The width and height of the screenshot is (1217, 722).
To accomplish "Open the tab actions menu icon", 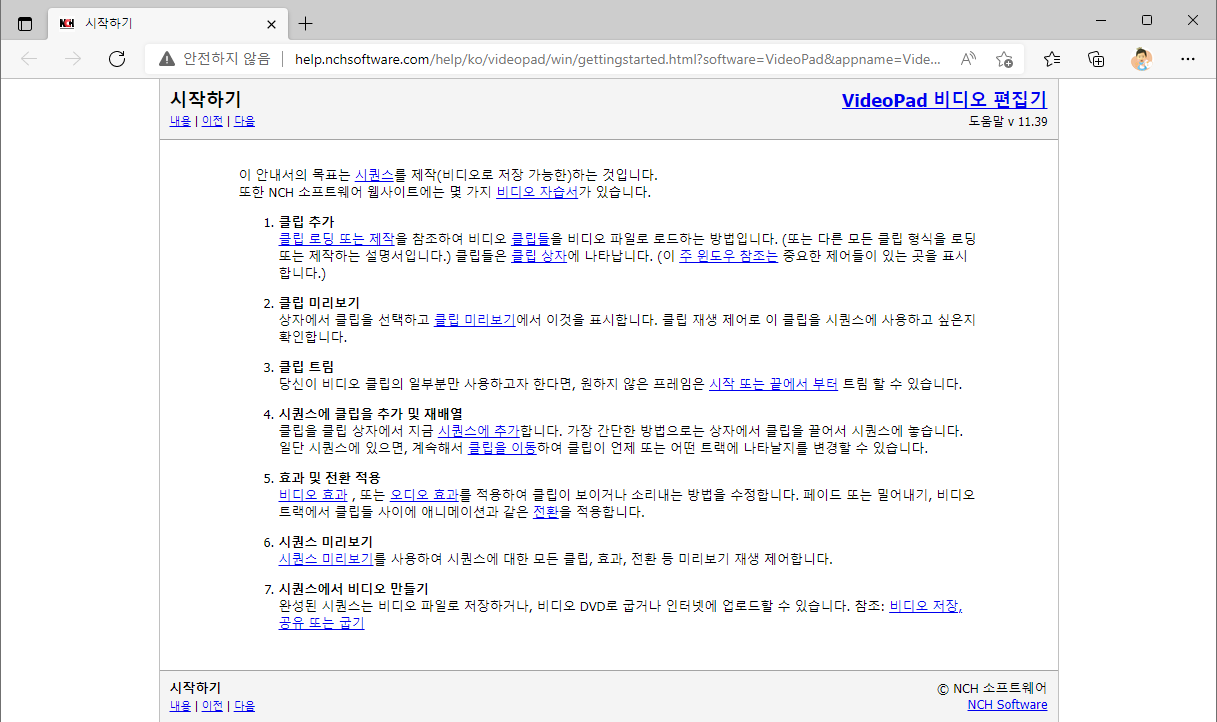I will click(25, 23).
